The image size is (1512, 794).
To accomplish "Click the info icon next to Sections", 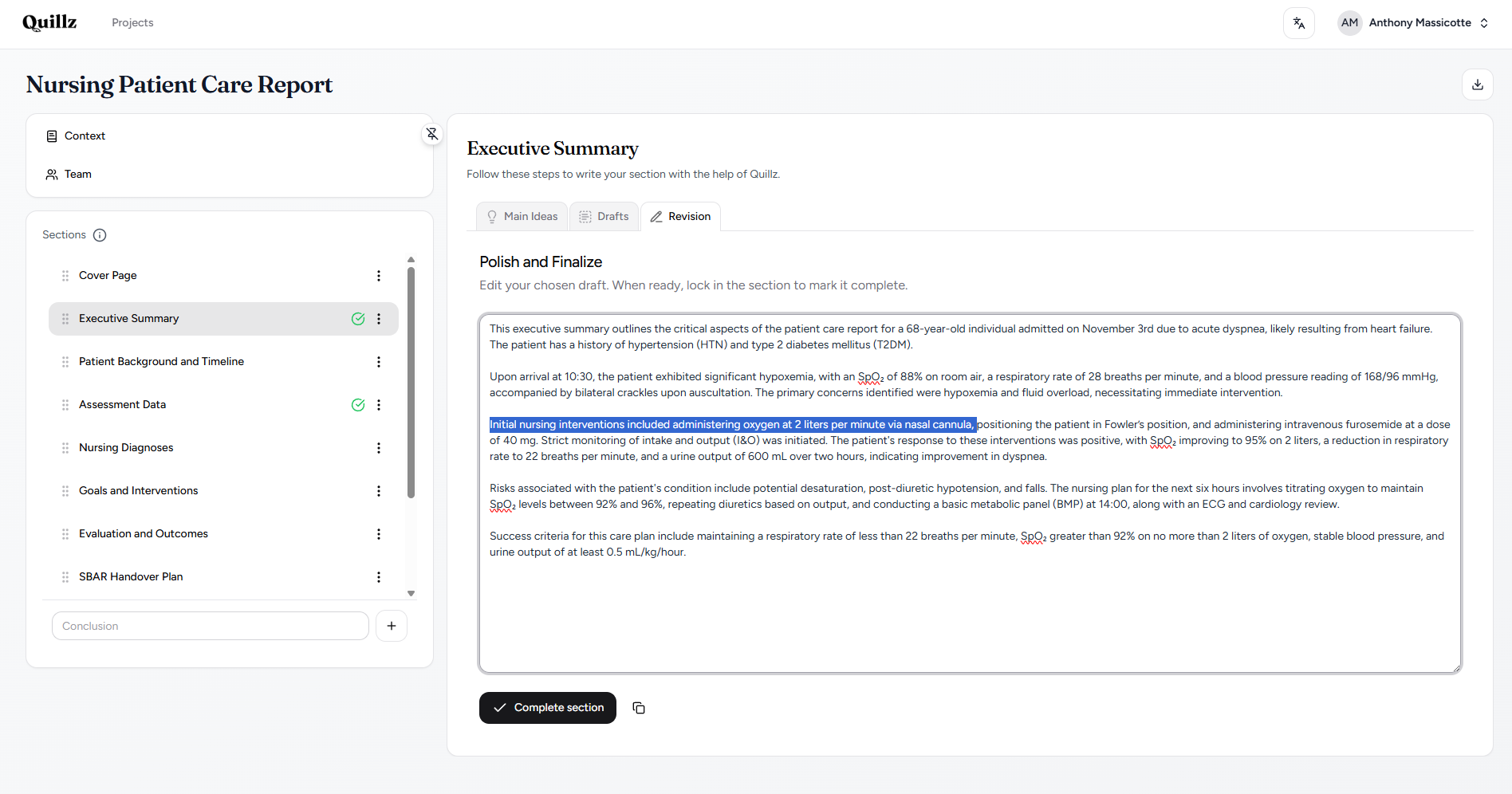I will pos(99,234).
